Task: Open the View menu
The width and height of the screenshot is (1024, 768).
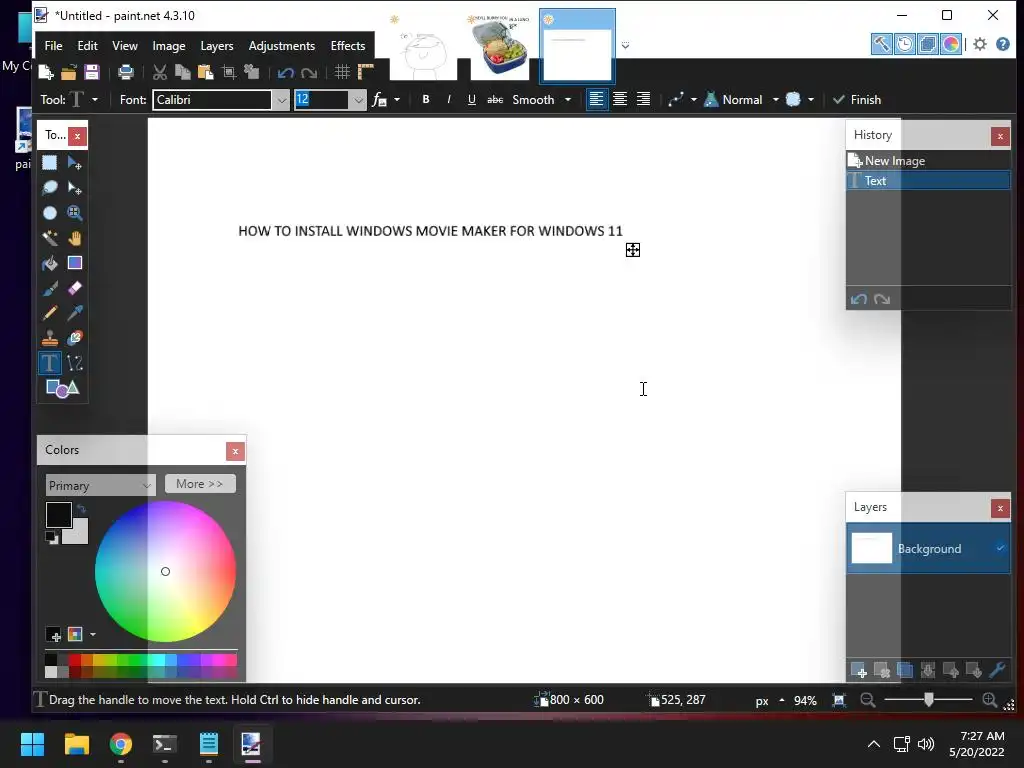Action: click(x=125, y=46)
